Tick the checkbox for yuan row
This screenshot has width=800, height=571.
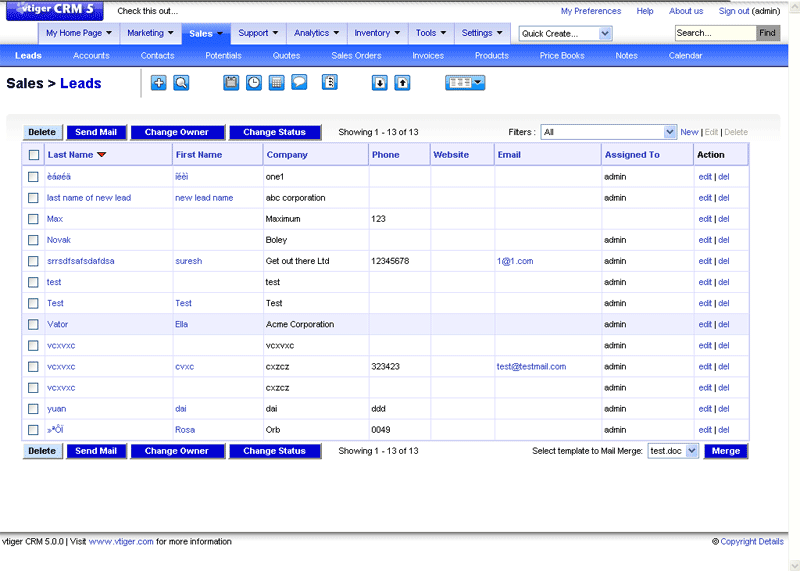33,409
